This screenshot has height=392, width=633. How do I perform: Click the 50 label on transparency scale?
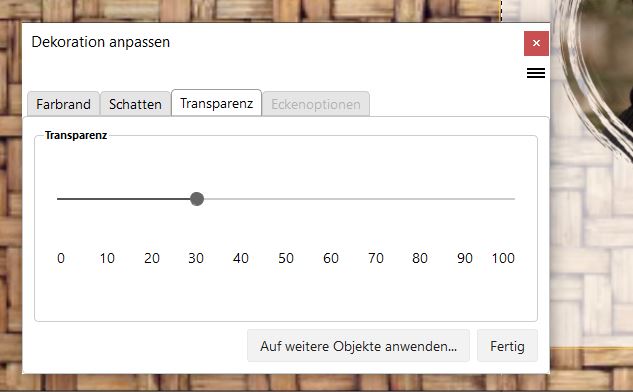286,258
